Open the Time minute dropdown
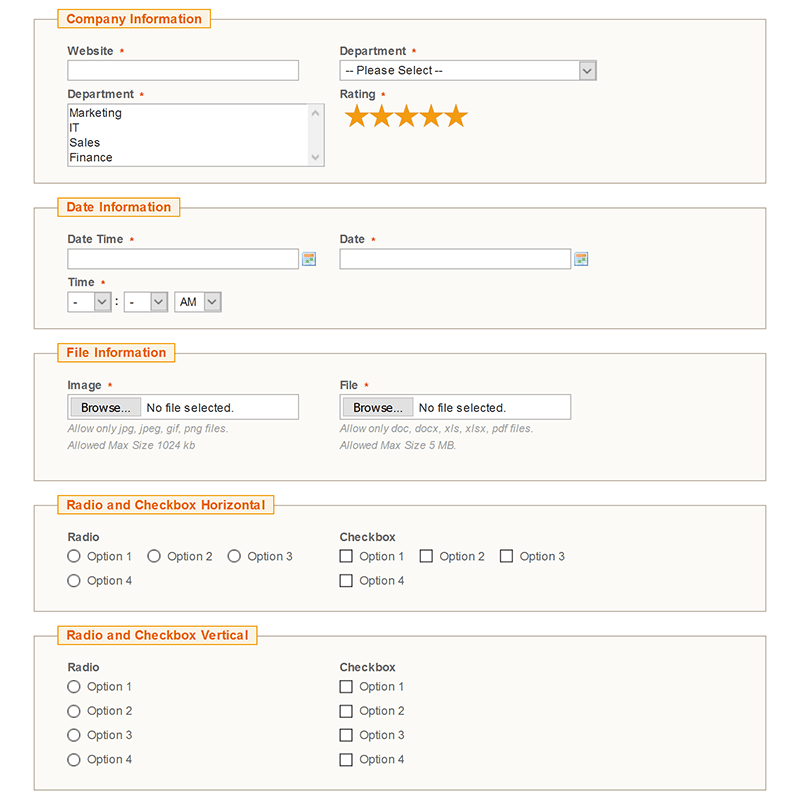This screenshot has height=800, width=800. coord(146,302)
